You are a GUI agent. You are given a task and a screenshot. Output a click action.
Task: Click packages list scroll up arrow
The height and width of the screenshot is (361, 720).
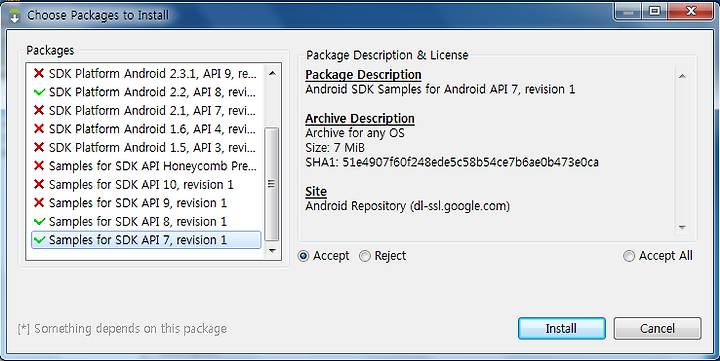click(x=272, y=73)
